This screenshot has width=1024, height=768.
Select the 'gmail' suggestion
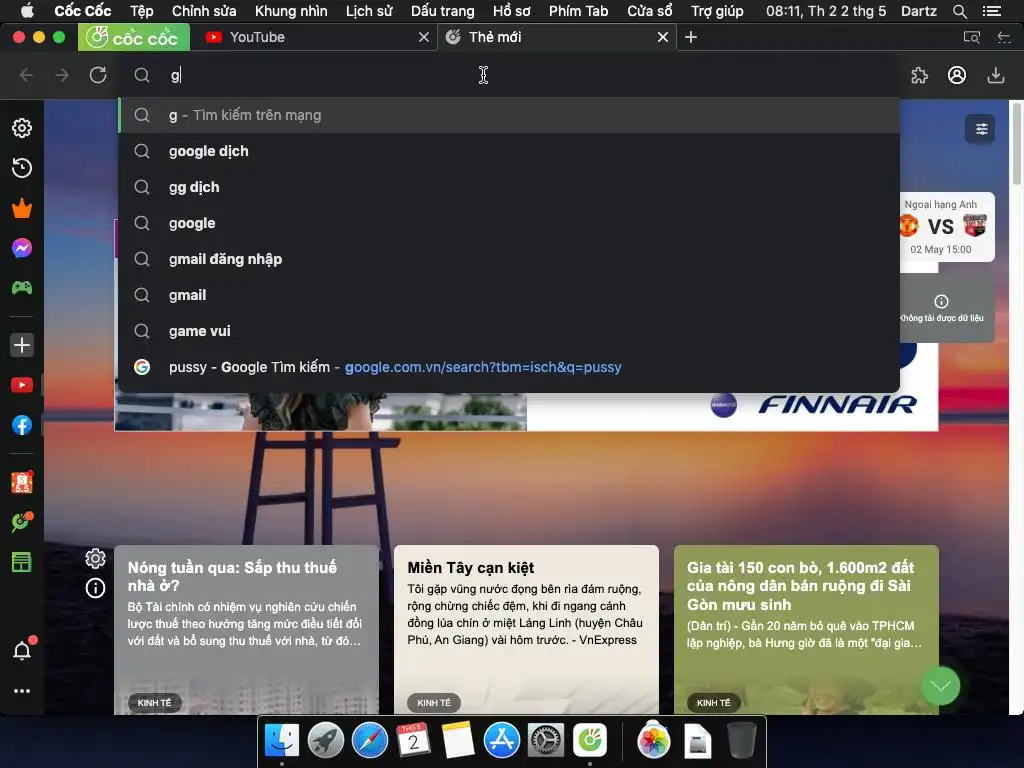(x=509, y=295)
